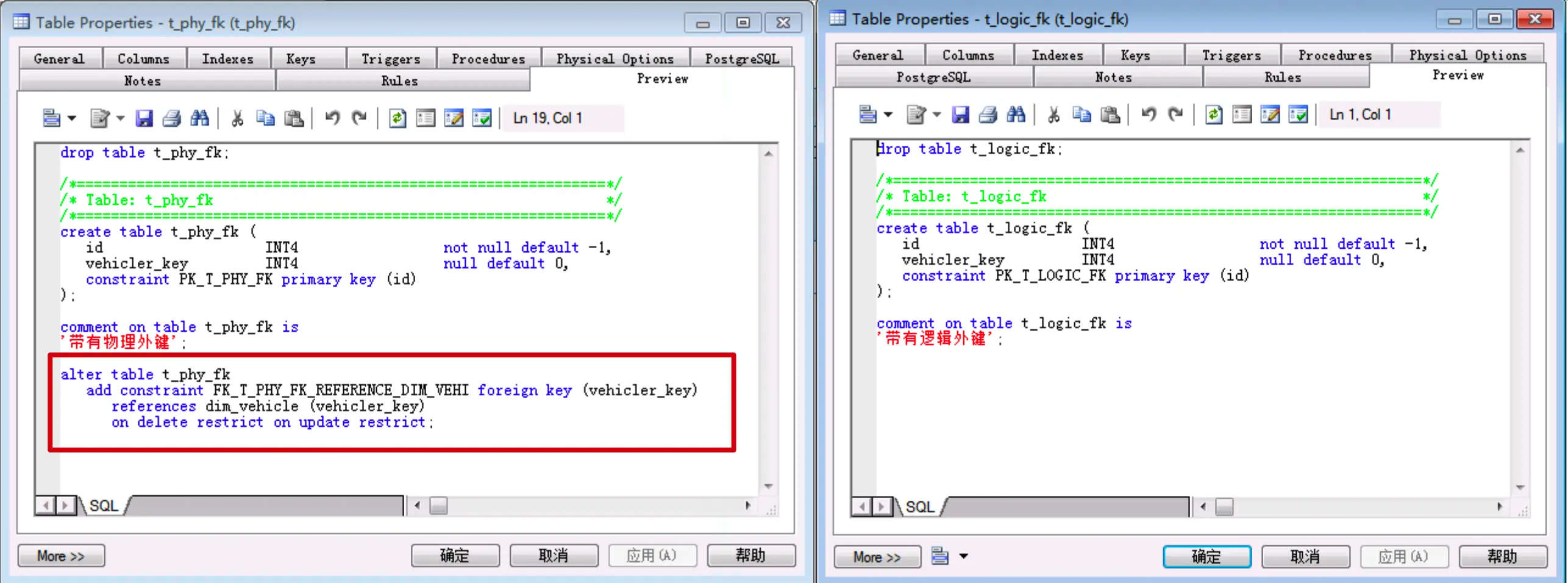
Task: Click Refresh icon in t_logic_fk preview toolbar
Action: pos(1214,114)
